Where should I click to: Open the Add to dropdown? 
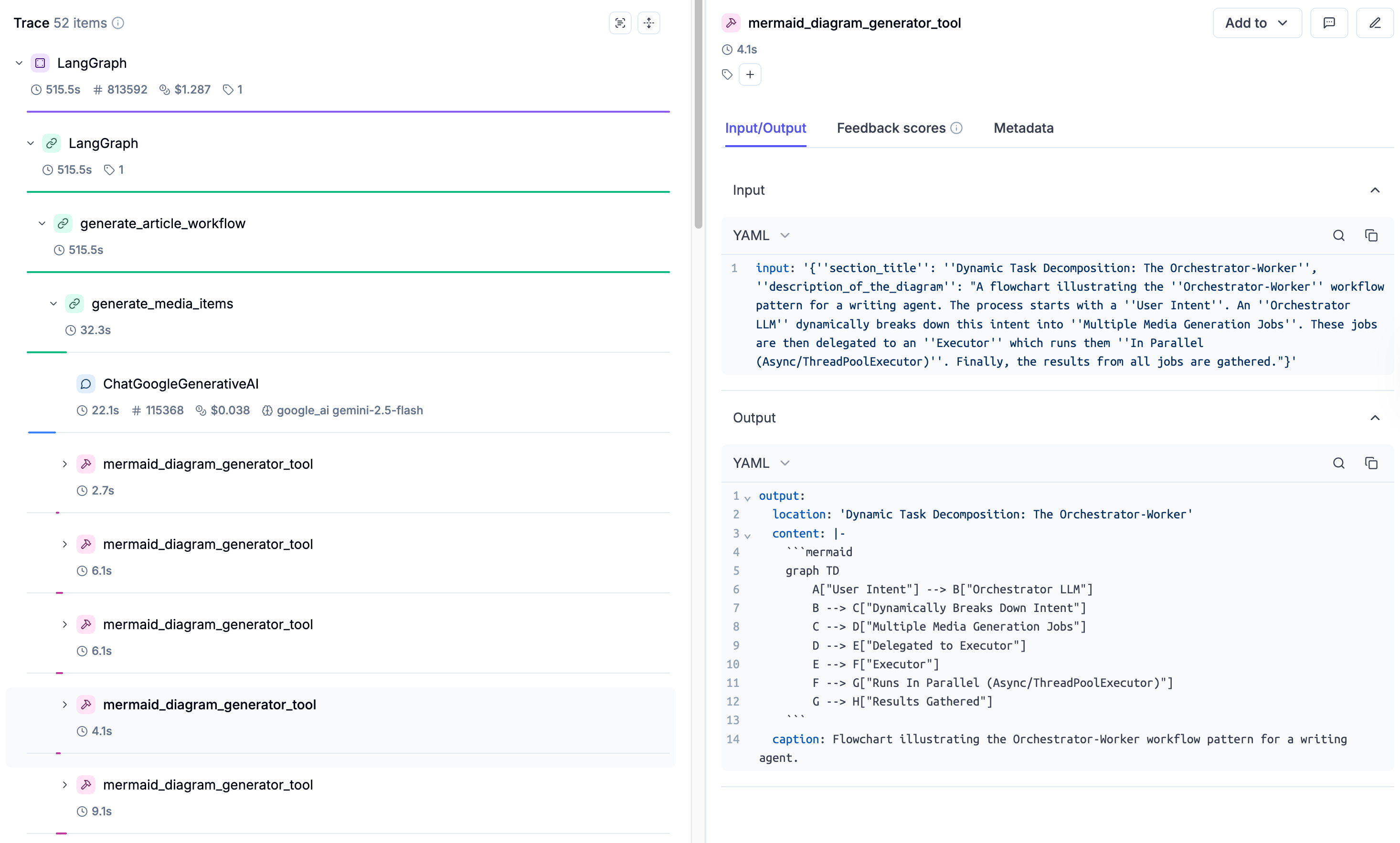pos(1256,23)
